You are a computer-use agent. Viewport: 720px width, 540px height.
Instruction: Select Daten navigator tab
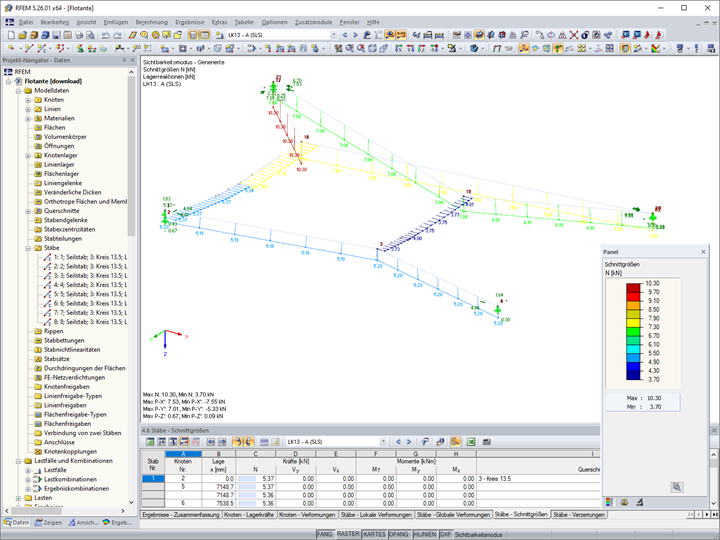(x=17, y=523)
